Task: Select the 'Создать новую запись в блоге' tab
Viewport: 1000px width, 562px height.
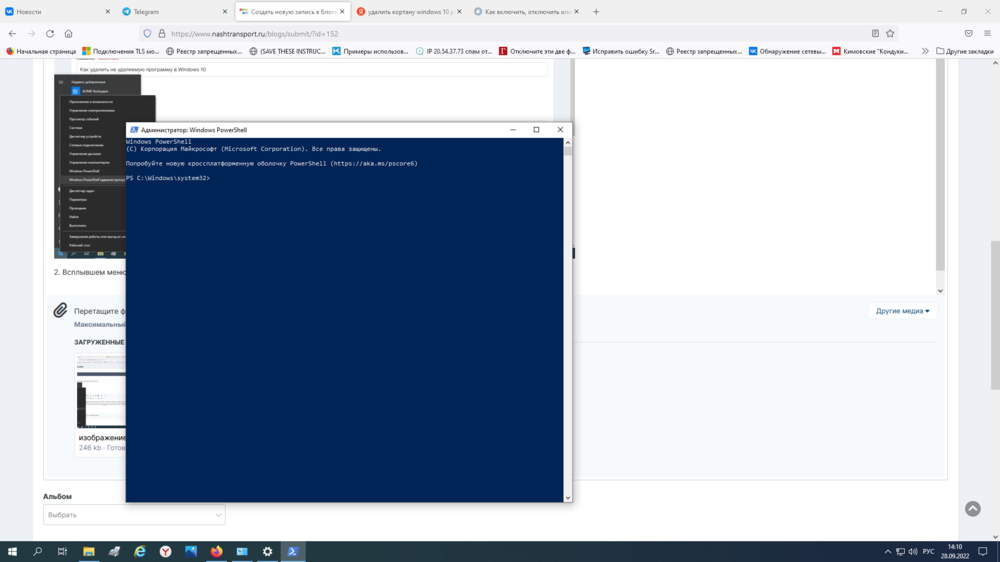Action: coord(291,11)
